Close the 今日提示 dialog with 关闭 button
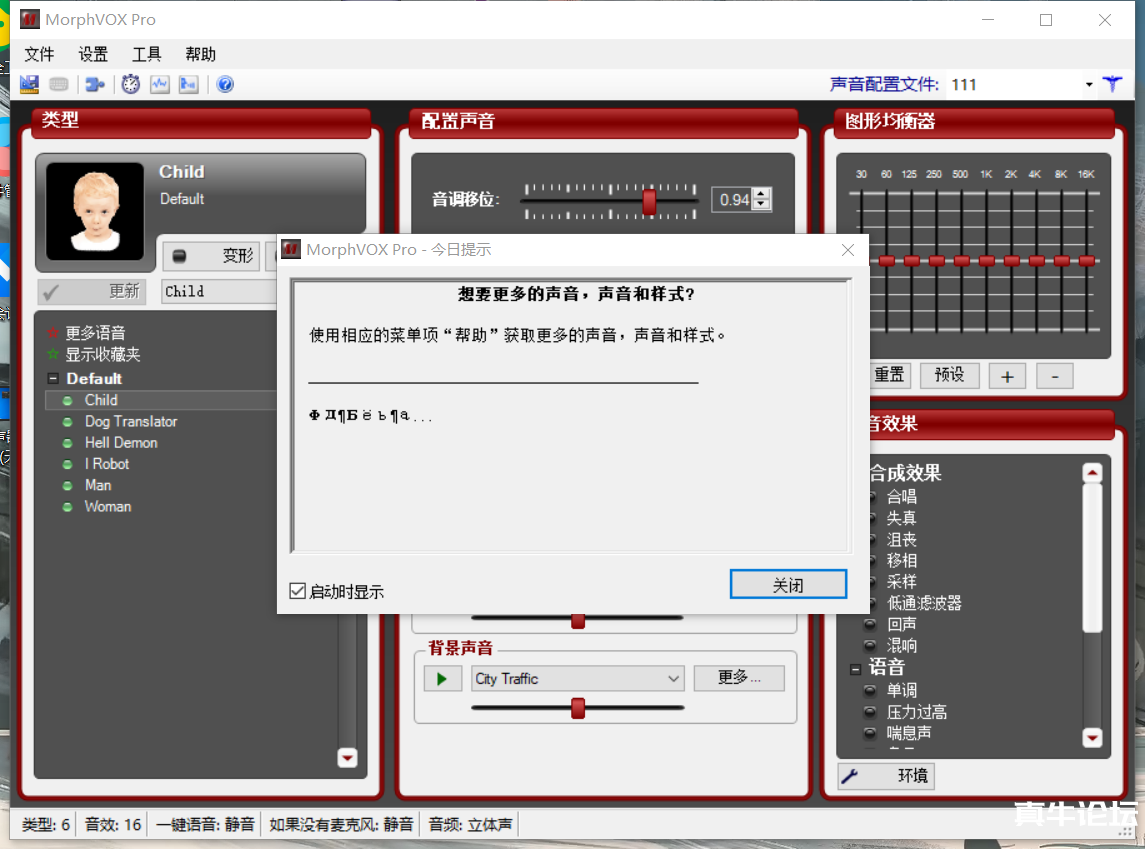Viewport: 1145px width, 849px height. (x=788, y=584)
